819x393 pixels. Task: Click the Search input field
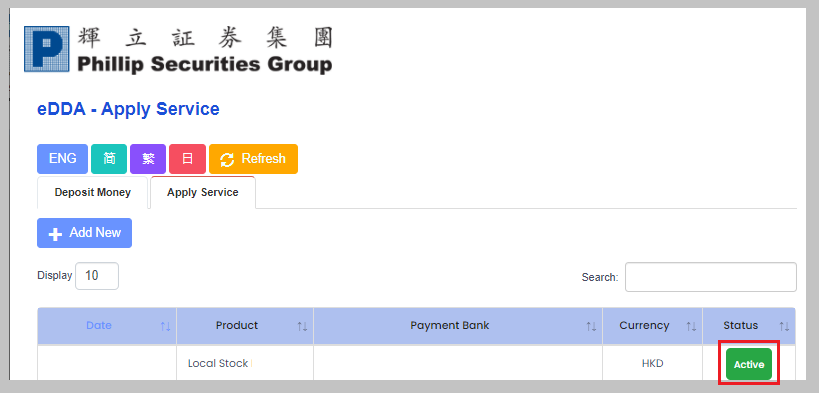click(x=711, y=277)
